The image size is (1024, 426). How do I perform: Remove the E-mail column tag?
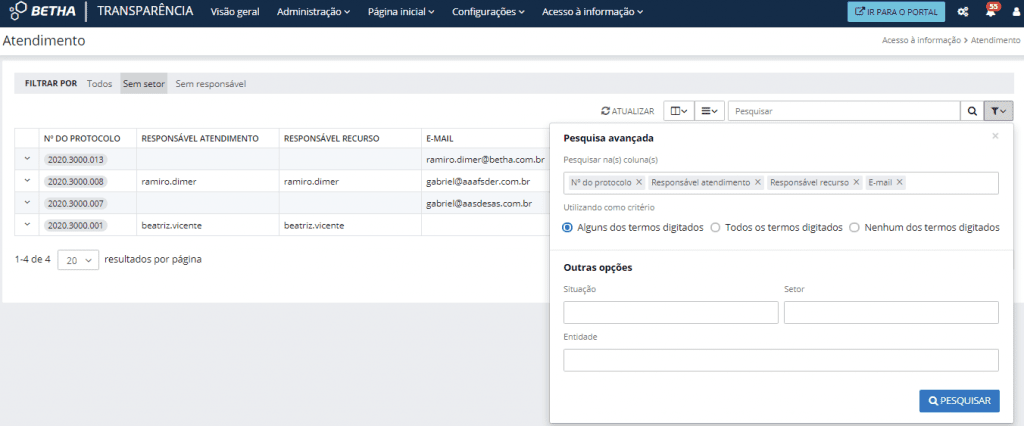900,182
